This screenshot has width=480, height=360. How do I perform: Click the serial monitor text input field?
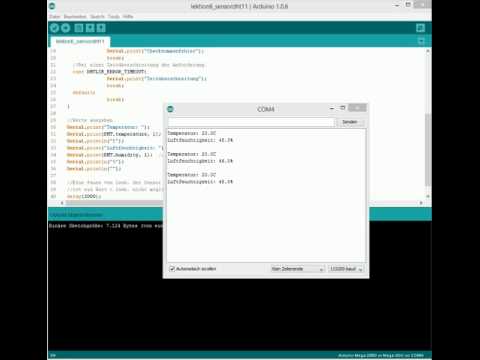pyautogui.click(x=251, y=122)
